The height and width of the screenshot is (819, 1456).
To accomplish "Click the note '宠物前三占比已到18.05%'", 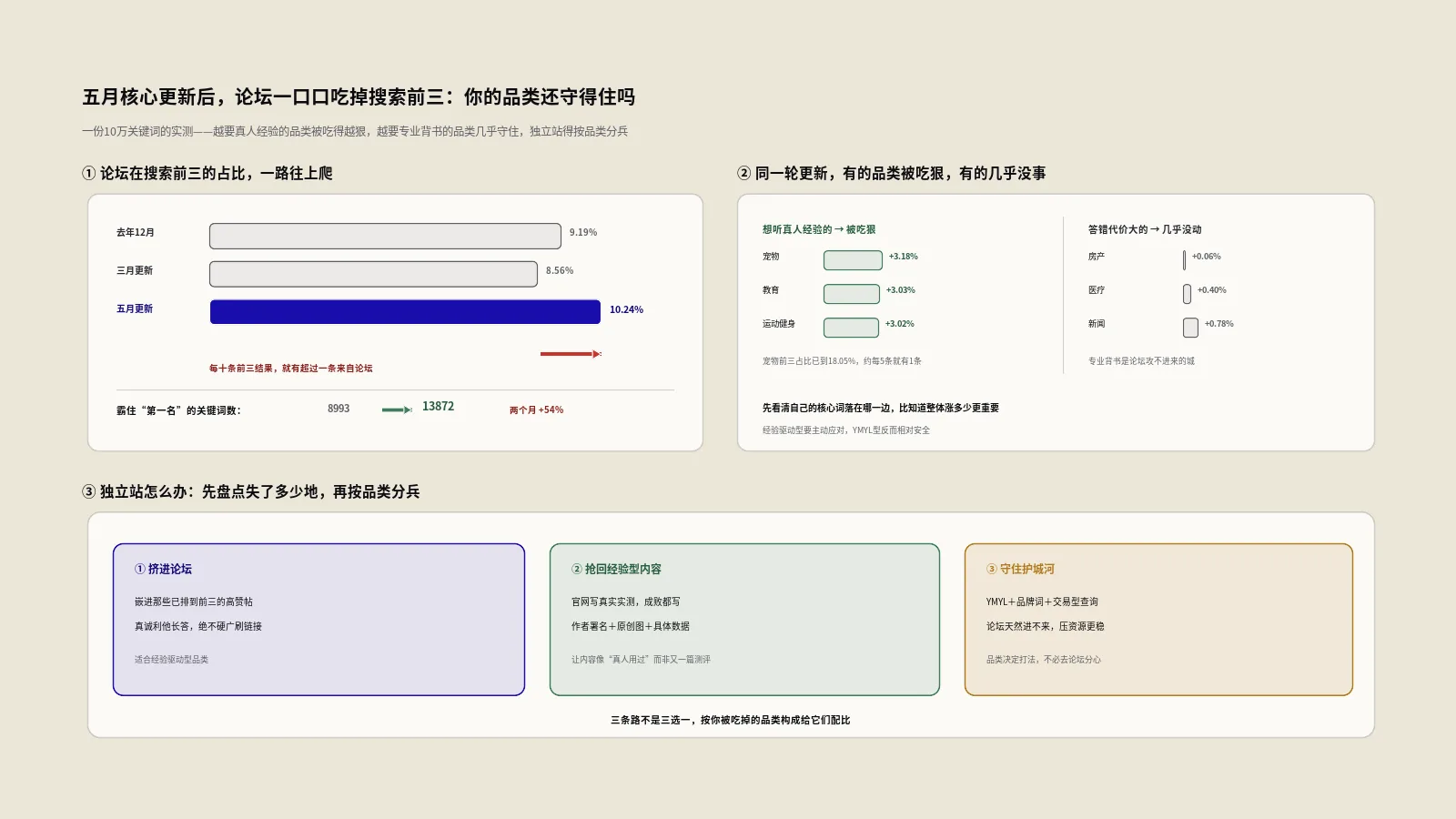I will click(x=842, y=361).
